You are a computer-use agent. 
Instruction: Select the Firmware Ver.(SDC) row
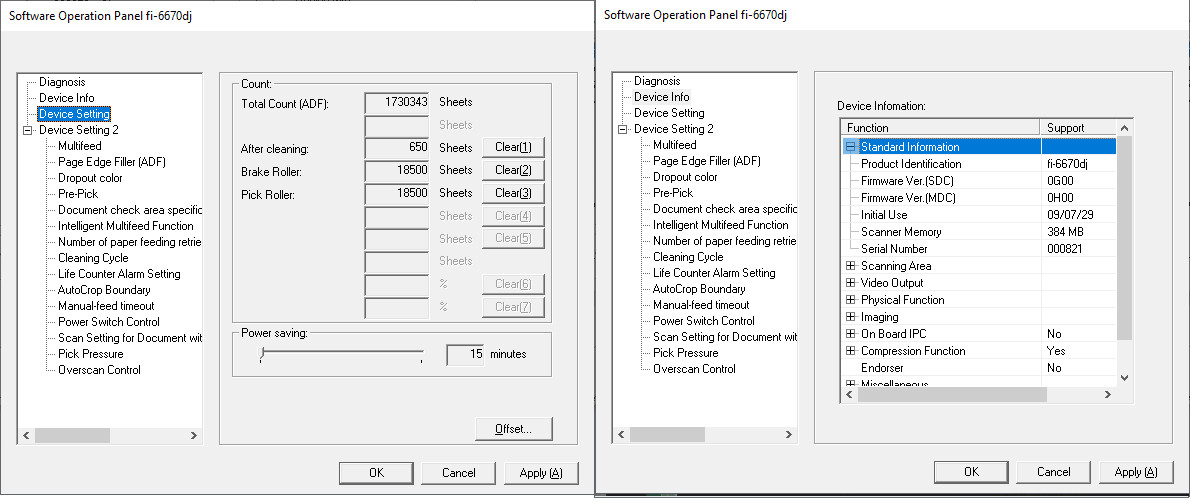[x=979, y=181]
